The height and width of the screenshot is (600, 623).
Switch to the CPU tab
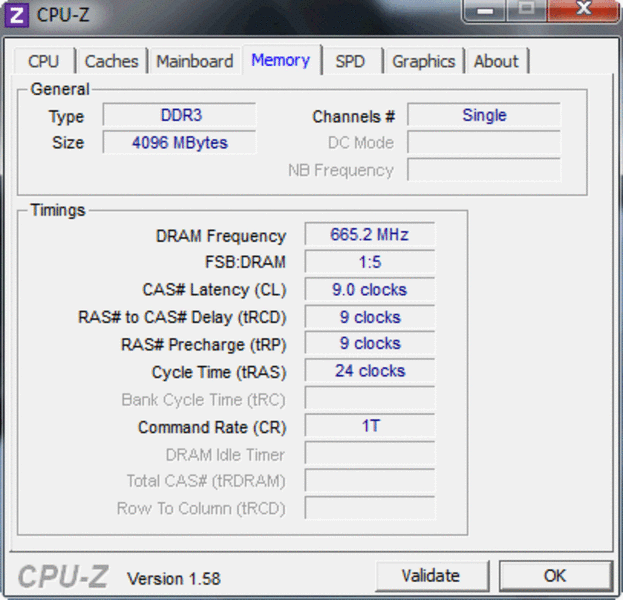pyautogui.click(x=44, y=61)
